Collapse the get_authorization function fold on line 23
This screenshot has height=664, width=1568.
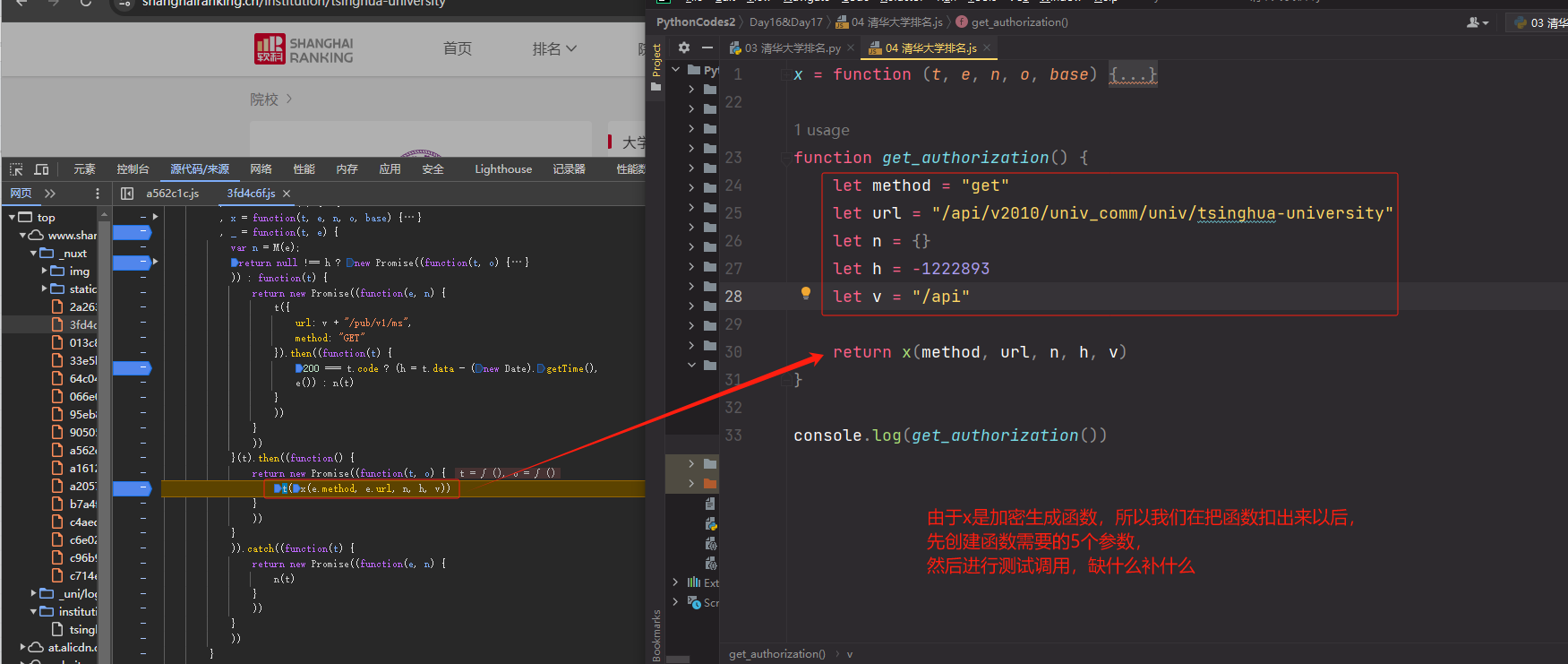coord(784,158)
